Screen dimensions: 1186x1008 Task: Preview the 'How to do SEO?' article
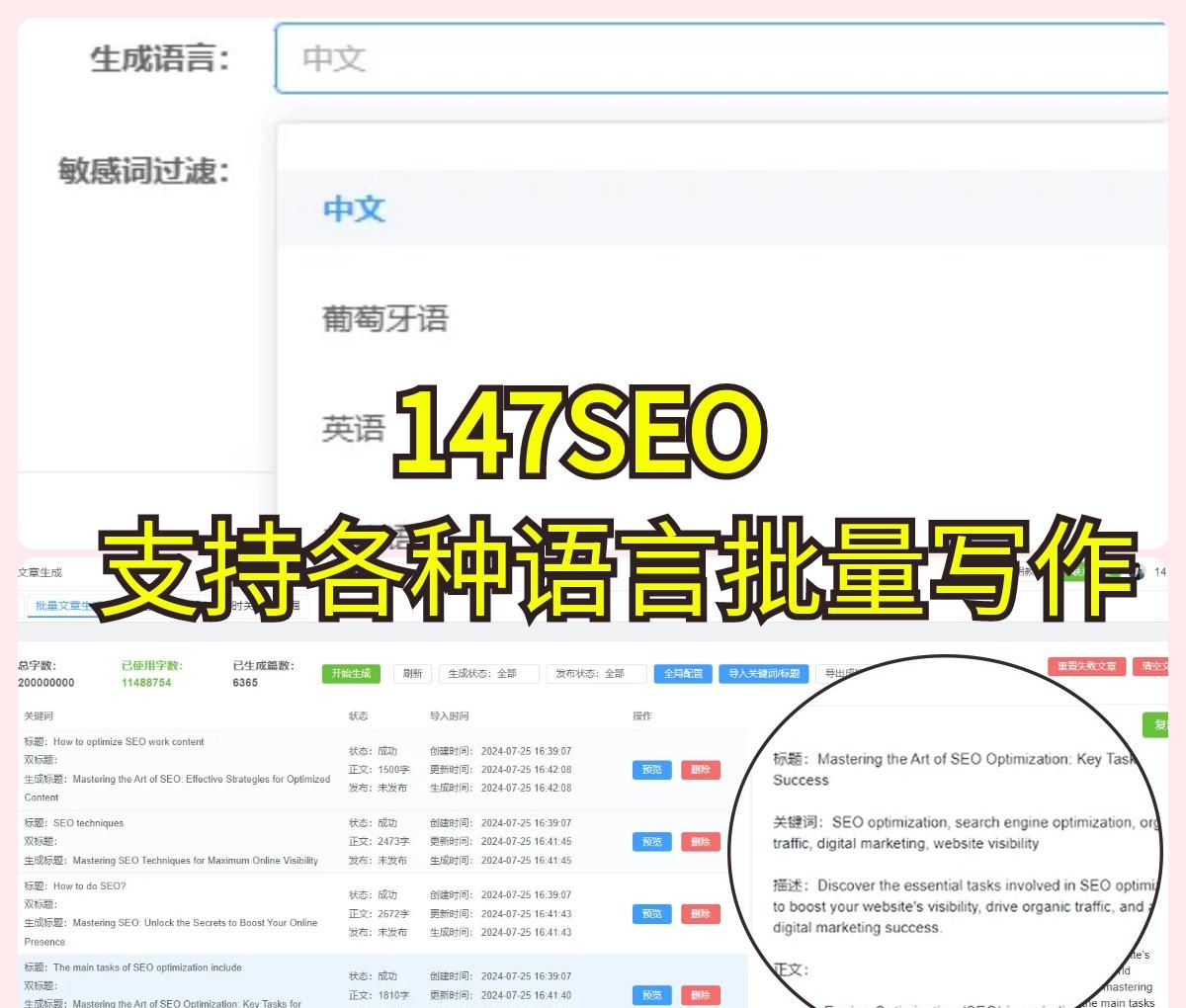pos(651,913)
